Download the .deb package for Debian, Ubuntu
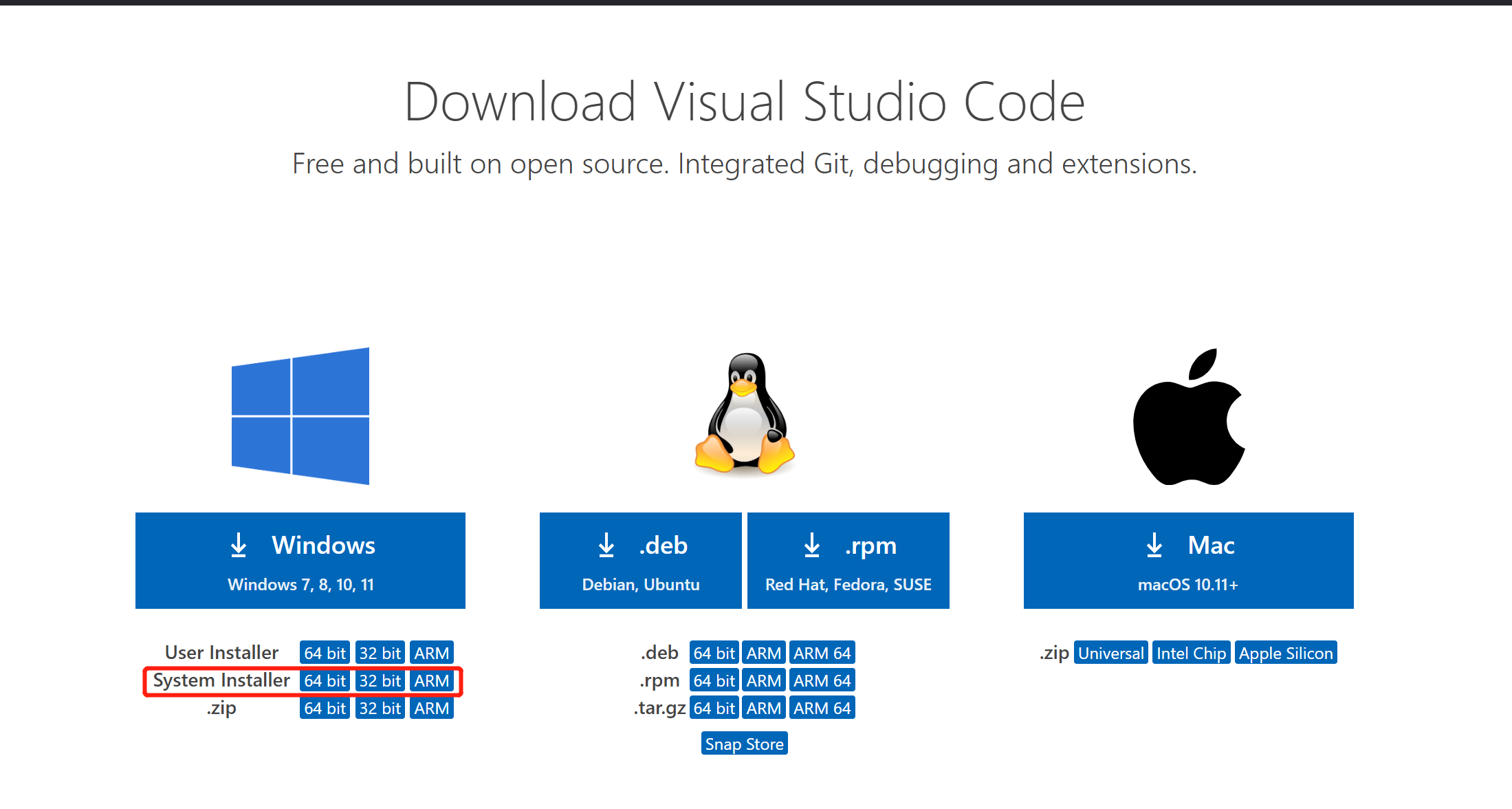This screenshot has width=1512, height=809. 640,561
